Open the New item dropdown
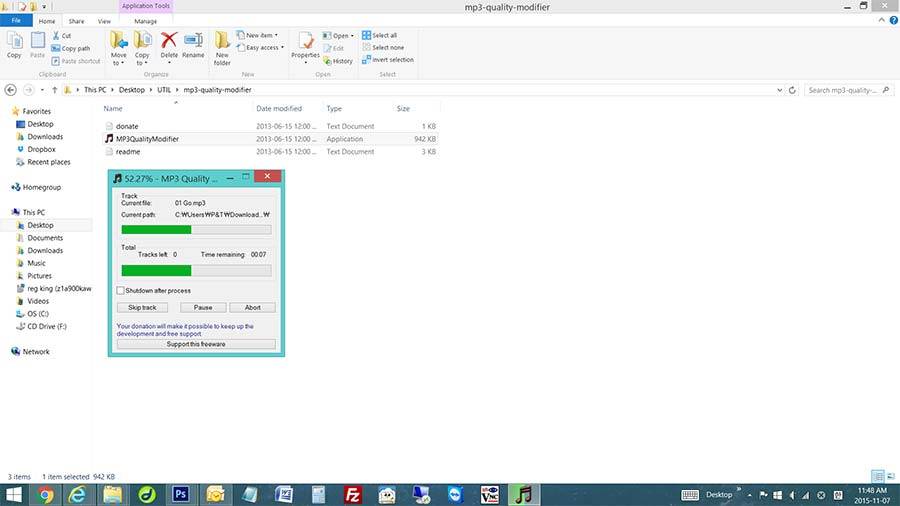Image resolution: width=900 pixels, height=506 pixels. [x=257, y=35]
